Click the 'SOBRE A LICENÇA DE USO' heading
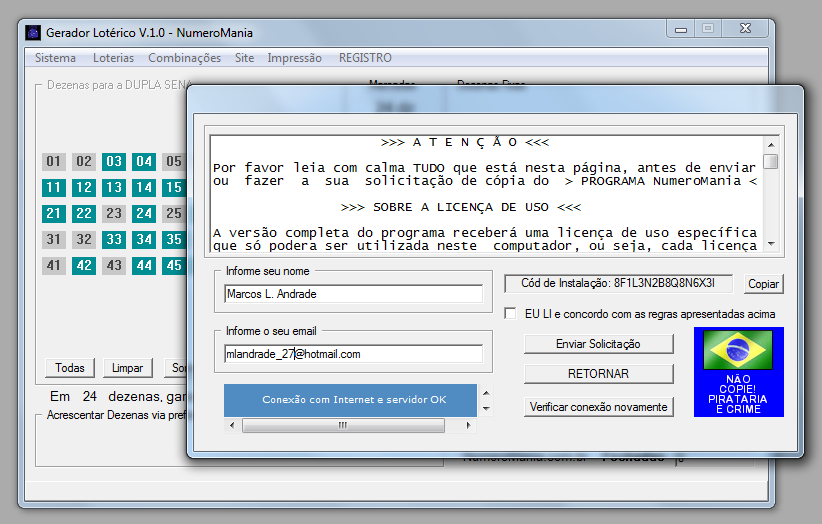Image resolution: width=822 pixels, height=524 pixels. (460, 207)
